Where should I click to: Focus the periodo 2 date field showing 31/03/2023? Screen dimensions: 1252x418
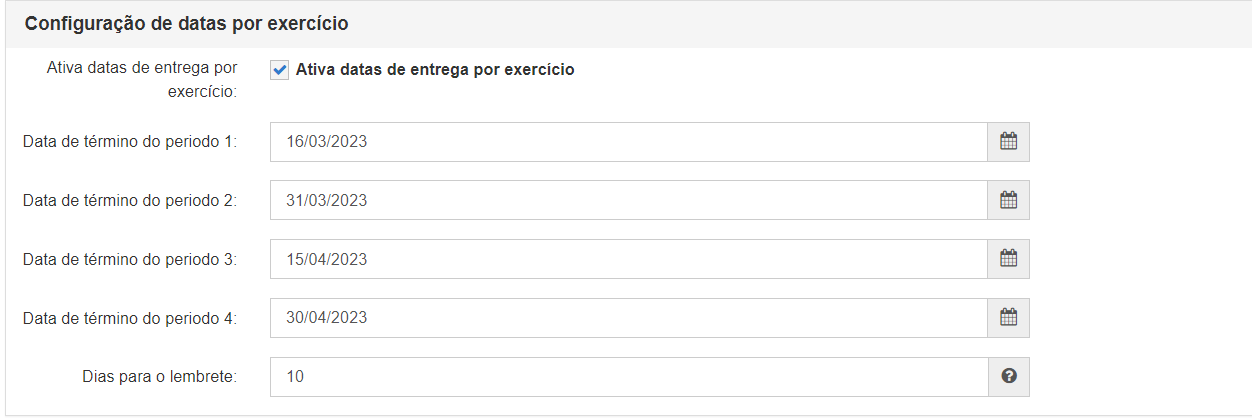click(x=629, y=200)
